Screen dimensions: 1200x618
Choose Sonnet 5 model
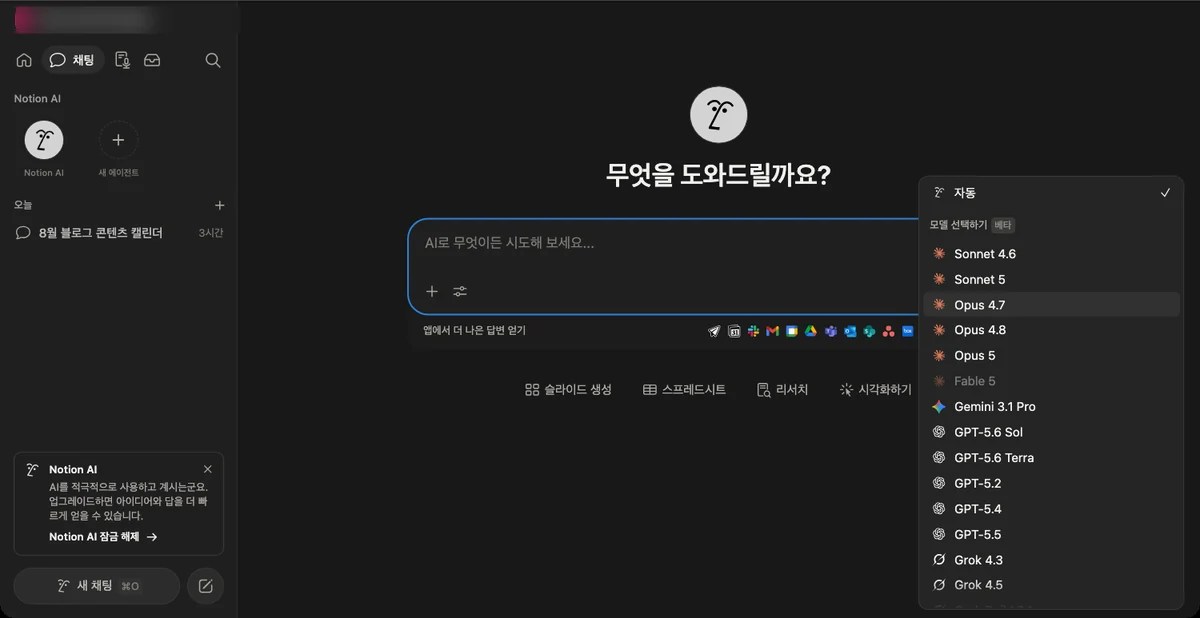pos(1051,279)
